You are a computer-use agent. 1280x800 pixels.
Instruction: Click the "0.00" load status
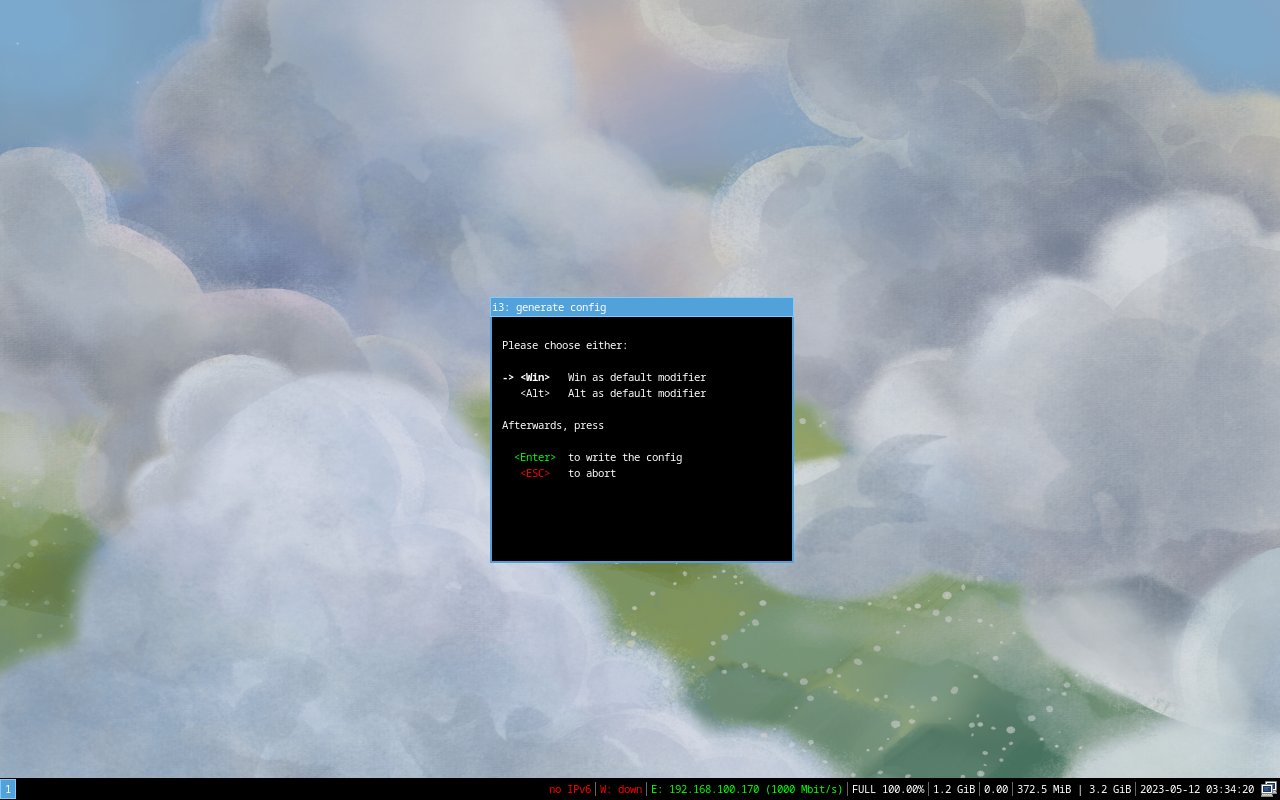point(996,790)
